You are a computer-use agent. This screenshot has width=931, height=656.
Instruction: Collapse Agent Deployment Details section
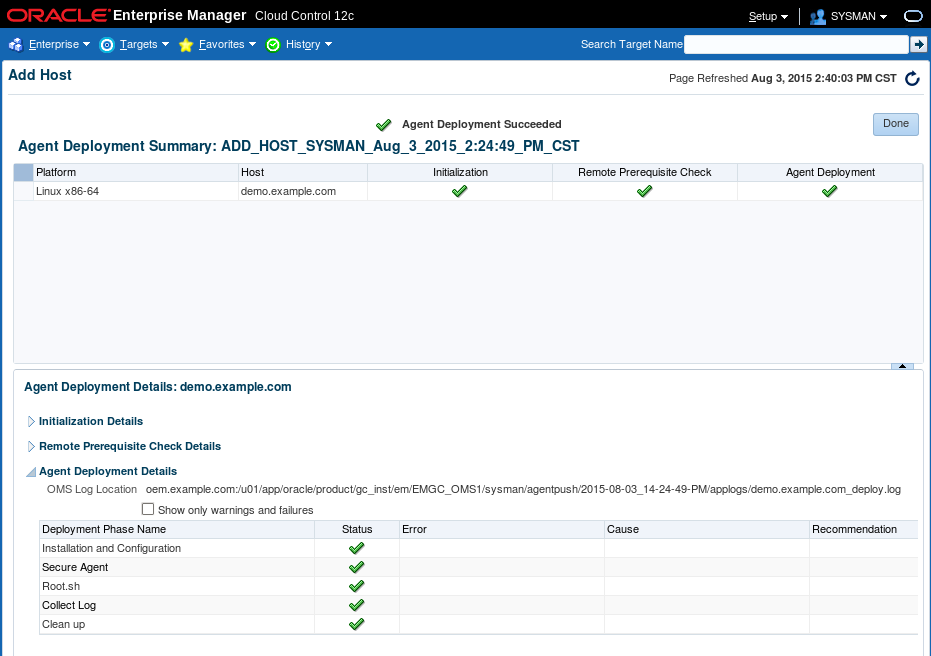point(31,473)
